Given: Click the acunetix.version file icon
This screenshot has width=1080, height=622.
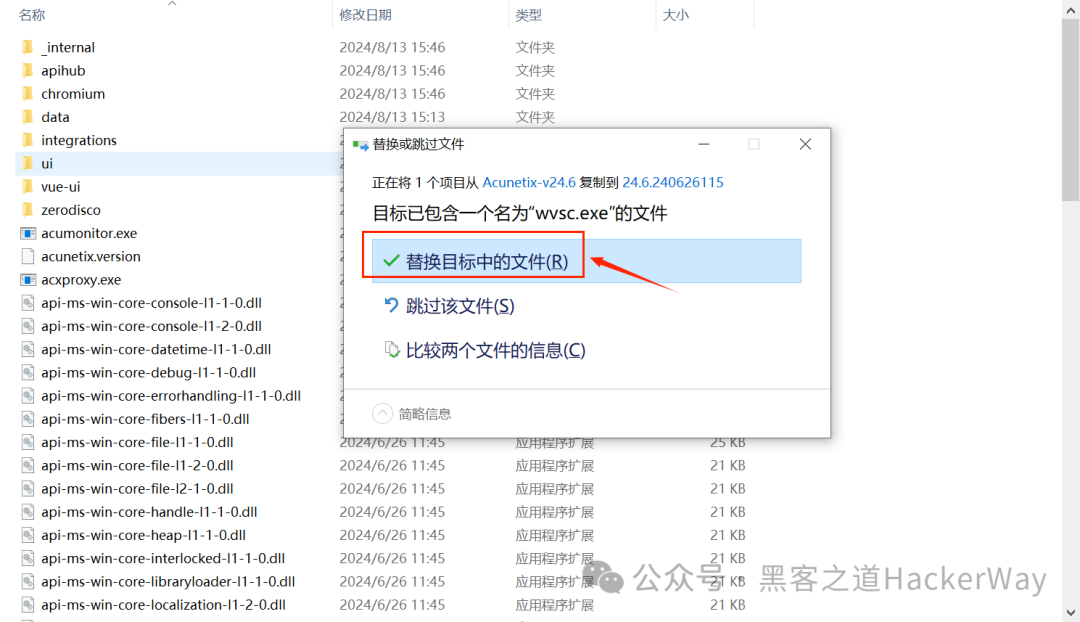Looking at the screenshot, I should tap(28, 256).
